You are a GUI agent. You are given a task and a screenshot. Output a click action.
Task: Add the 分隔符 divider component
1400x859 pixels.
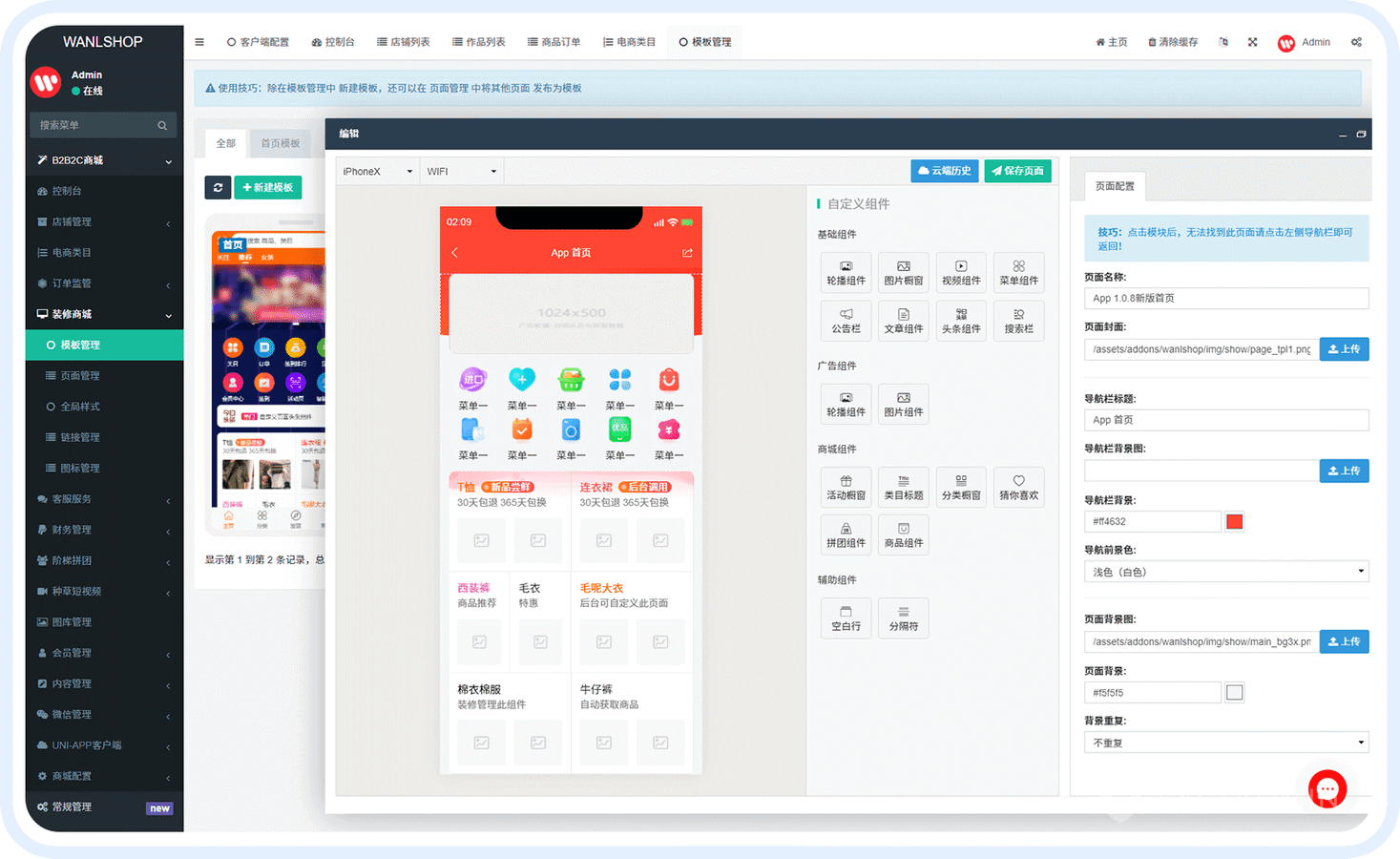903,618
